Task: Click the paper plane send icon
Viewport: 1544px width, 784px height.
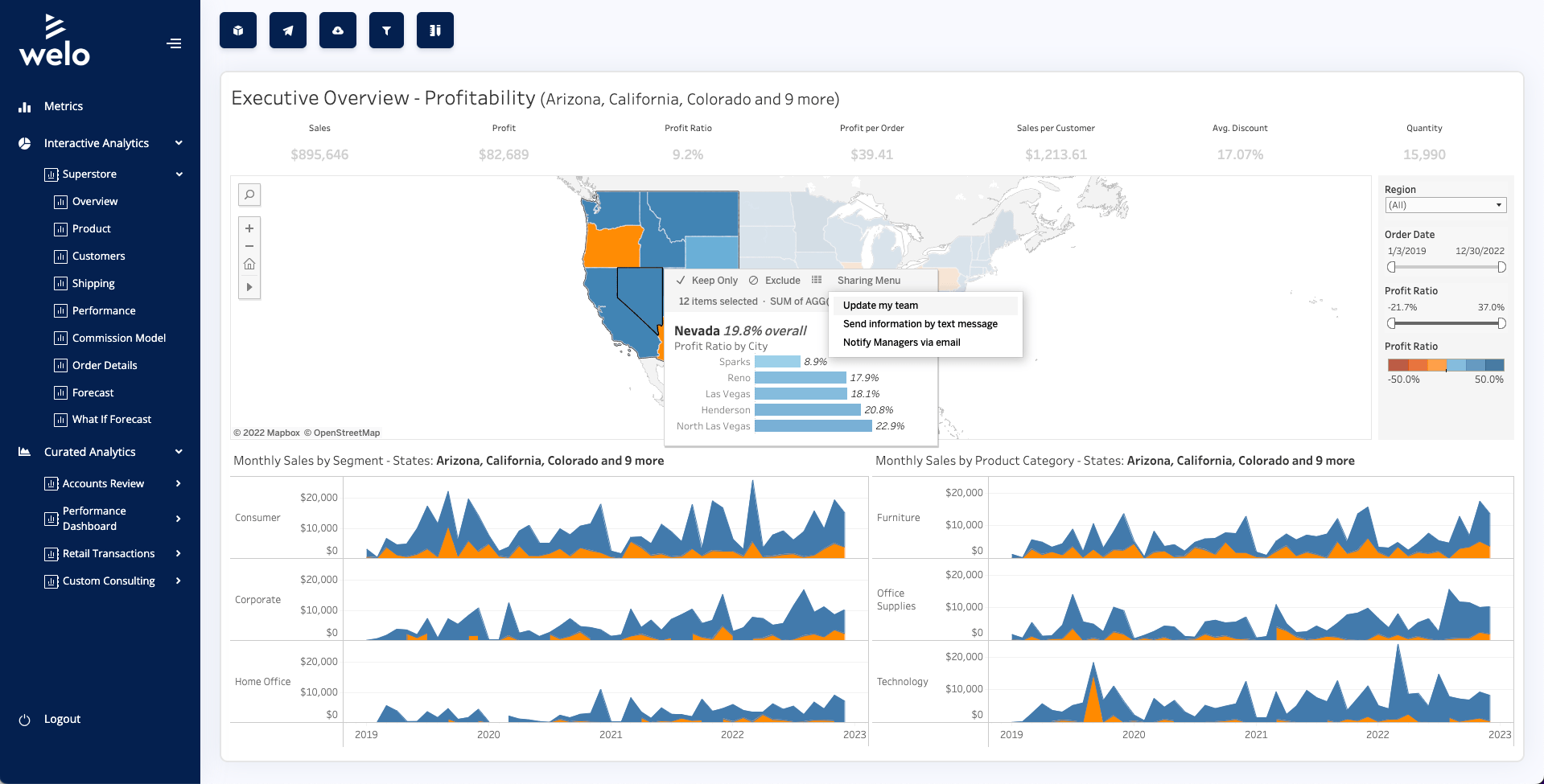Action: pyautogui.click(x=288, y=31)
